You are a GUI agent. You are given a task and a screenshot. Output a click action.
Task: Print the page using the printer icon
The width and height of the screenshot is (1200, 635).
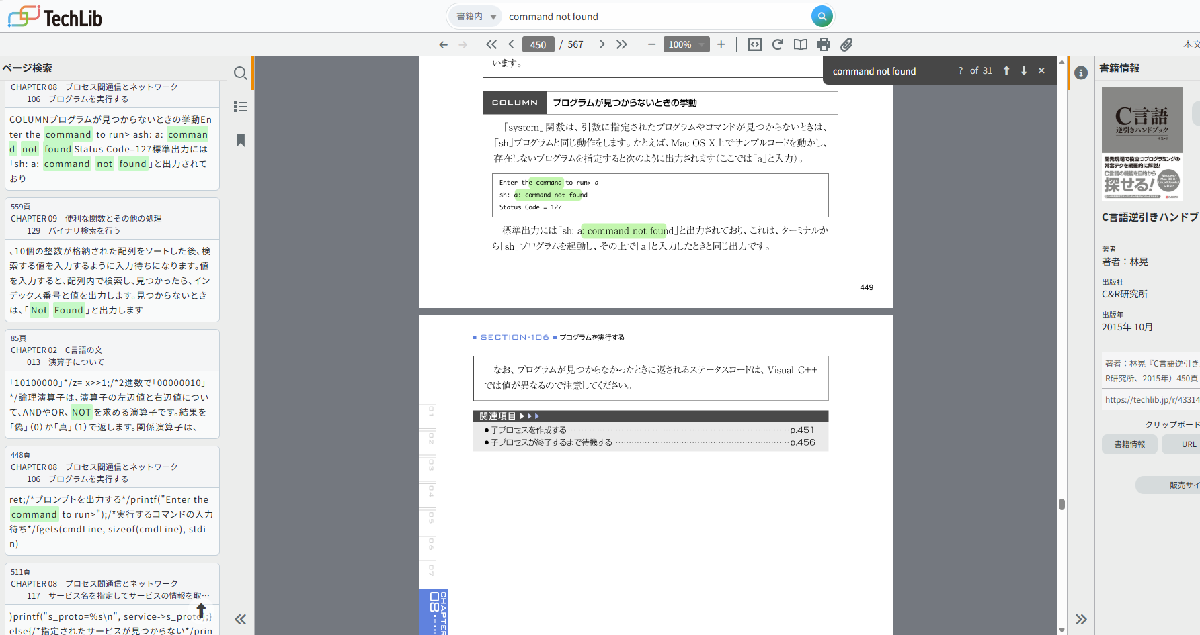823,45
